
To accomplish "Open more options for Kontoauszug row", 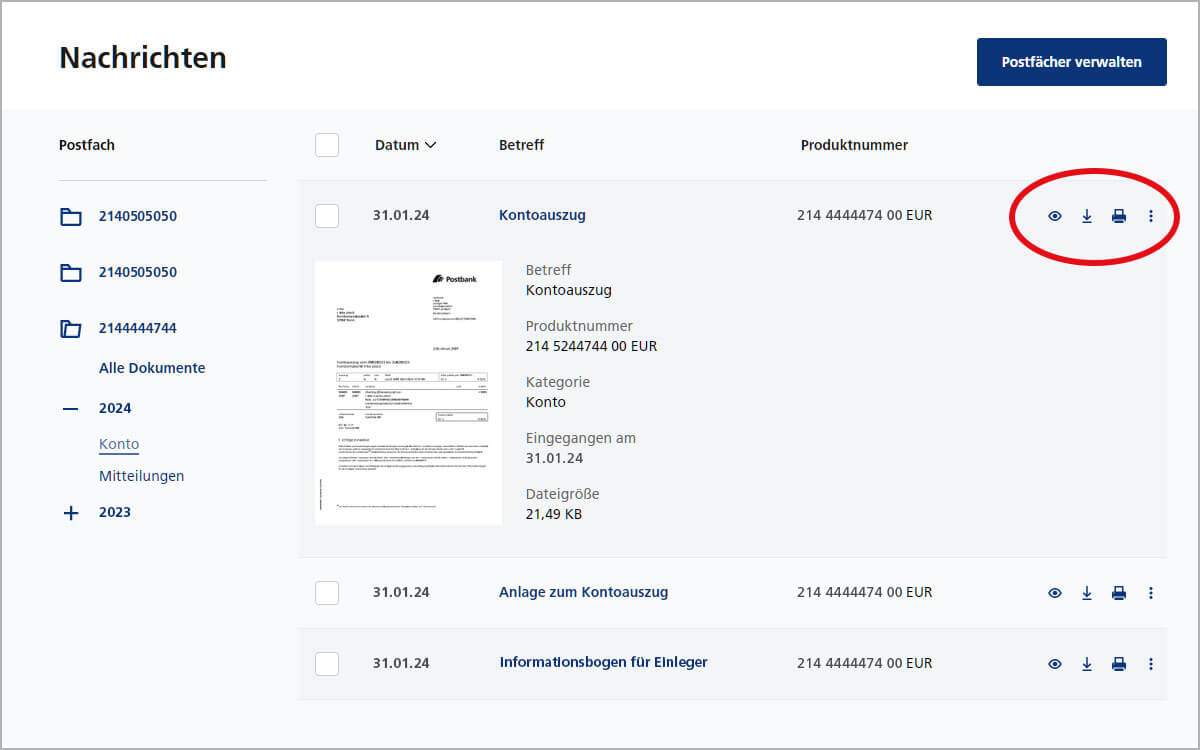I will click(x=1151, y=216).
